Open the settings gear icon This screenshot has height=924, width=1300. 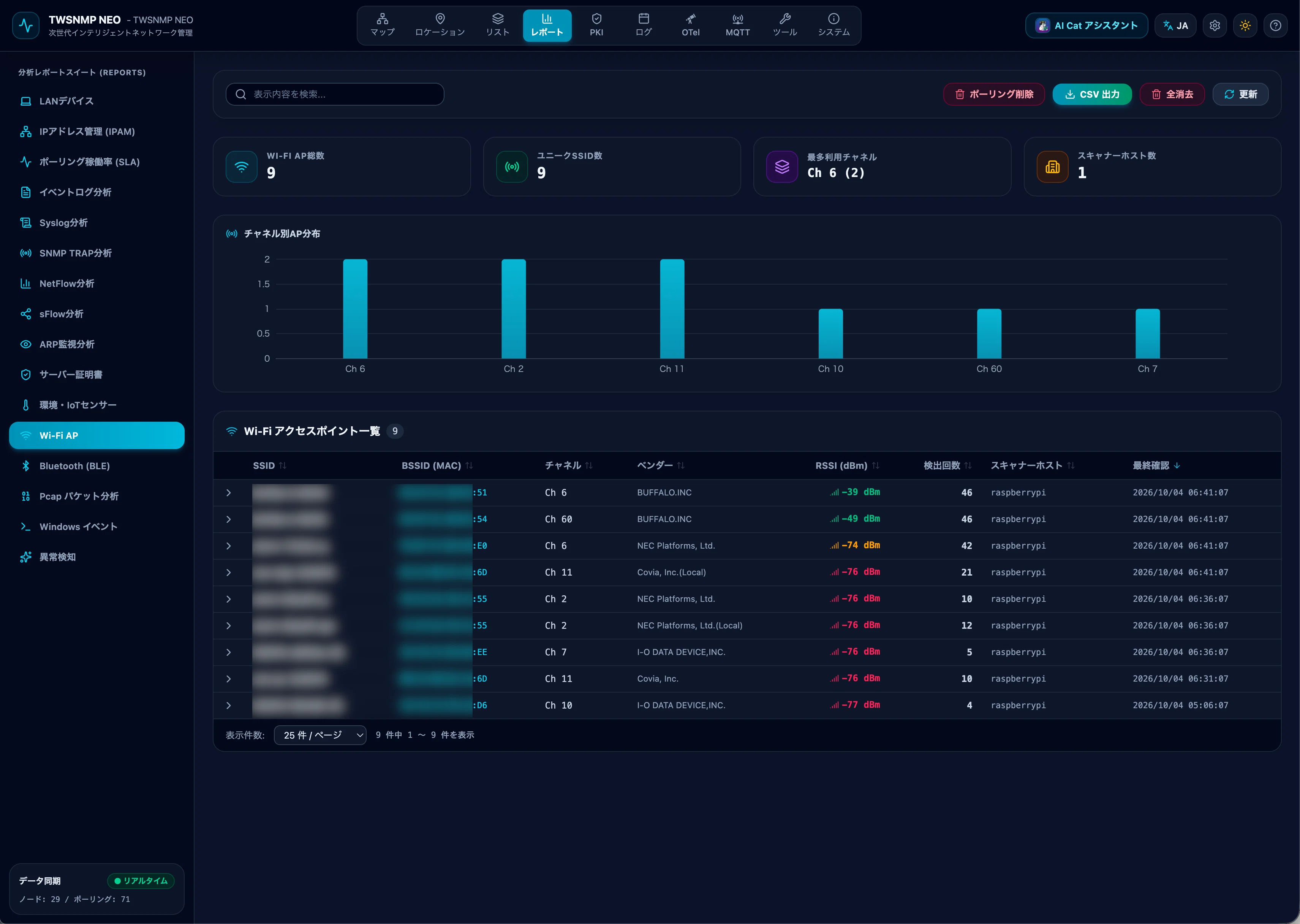click(1215, 25)
